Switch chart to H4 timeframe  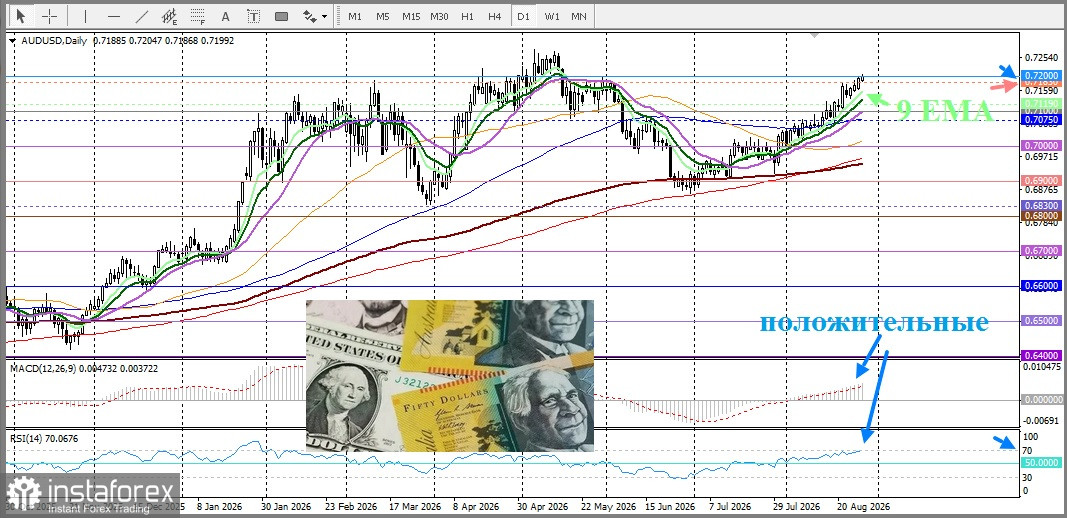click(495, 16)
